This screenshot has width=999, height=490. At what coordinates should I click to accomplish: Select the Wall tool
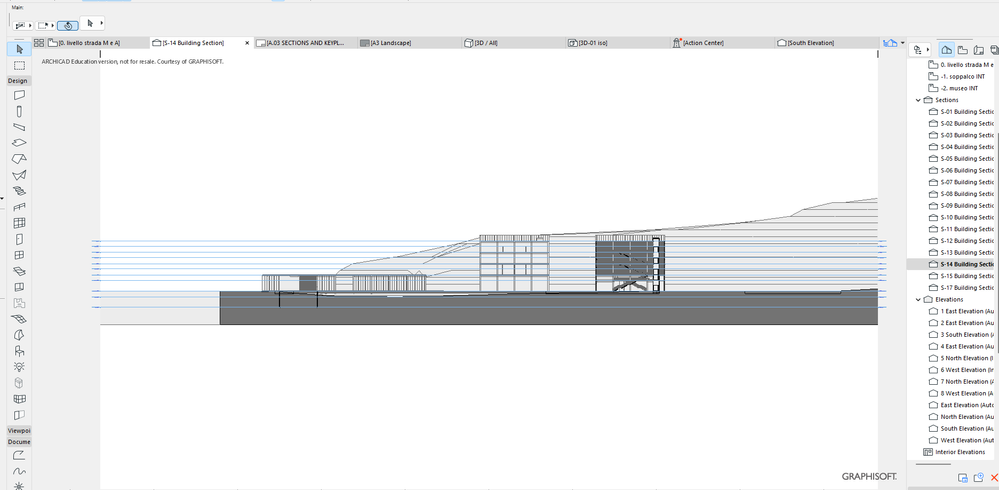click(19, 95)
